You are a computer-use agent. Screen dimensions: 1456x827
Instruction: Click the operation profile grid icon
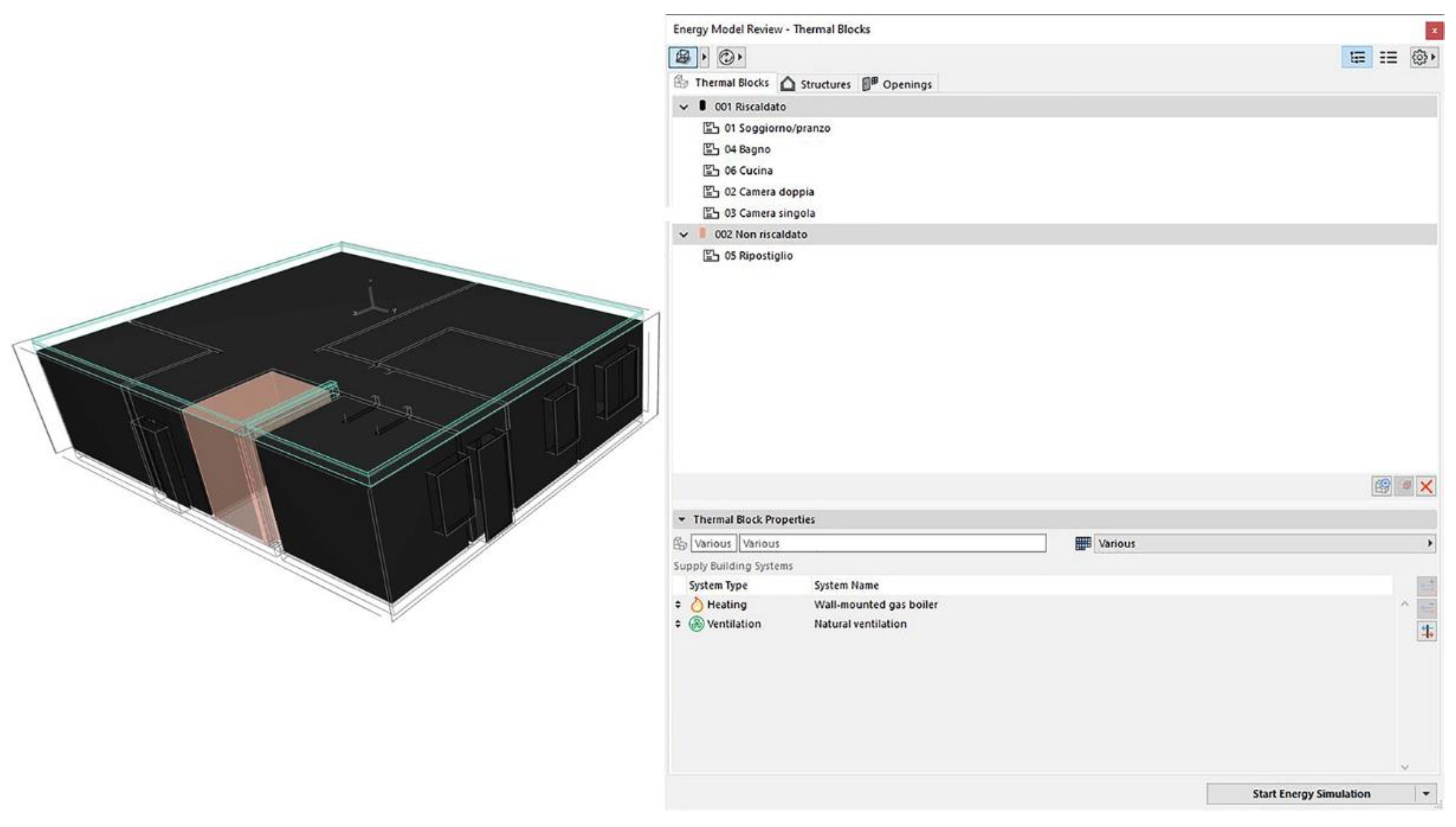coord(1083,544)
